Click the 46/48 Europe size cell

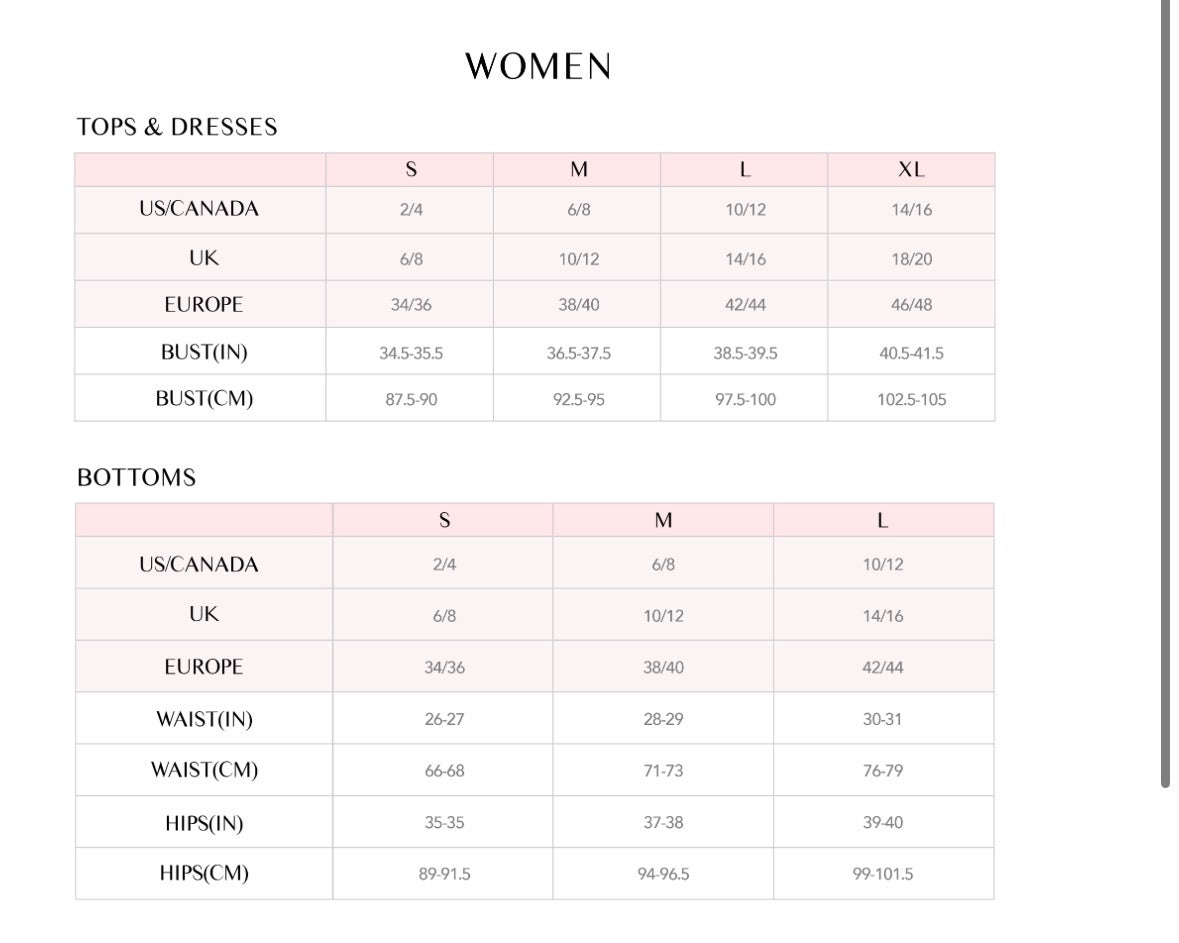(911, 305)
